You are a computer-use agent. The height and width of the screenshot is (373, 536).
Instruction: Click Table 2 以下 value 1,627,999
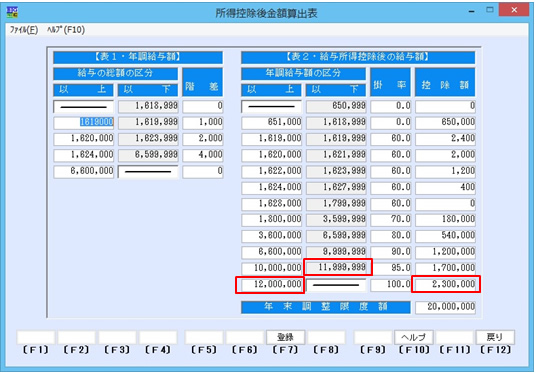coord(336,187)
